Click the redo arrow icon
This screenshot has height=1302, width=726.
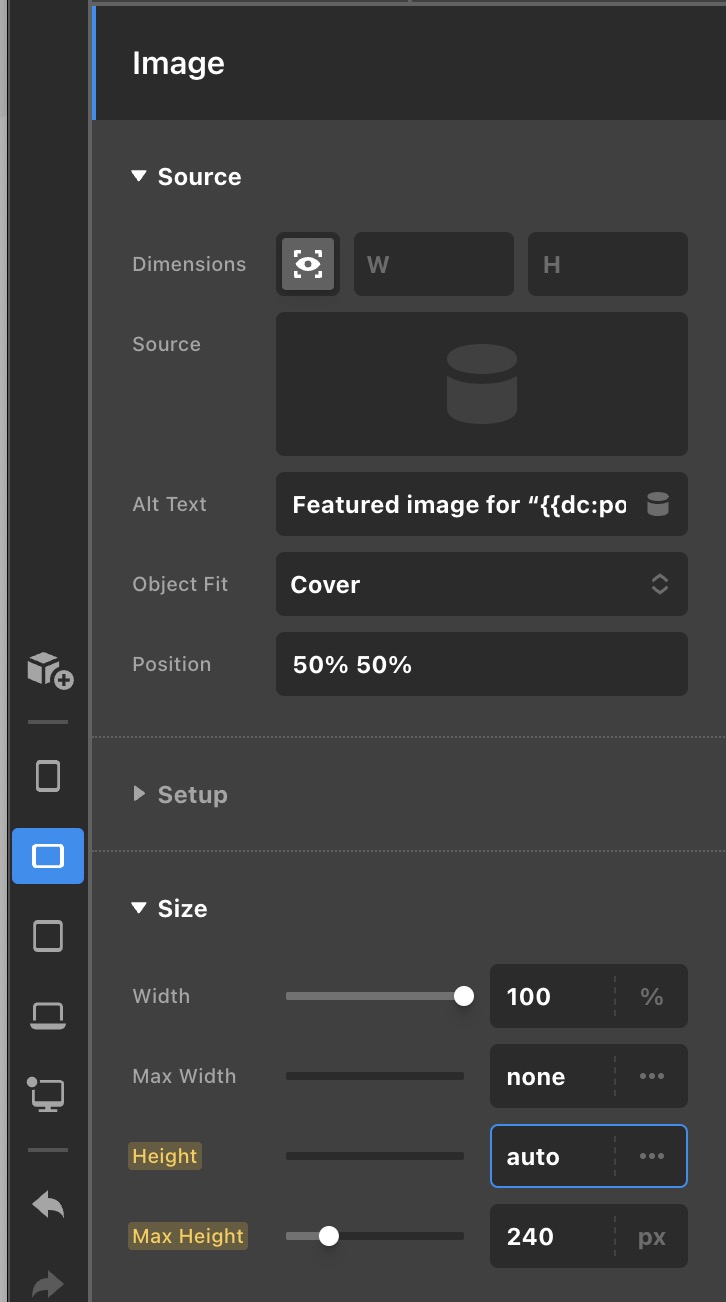[48, 1282]
